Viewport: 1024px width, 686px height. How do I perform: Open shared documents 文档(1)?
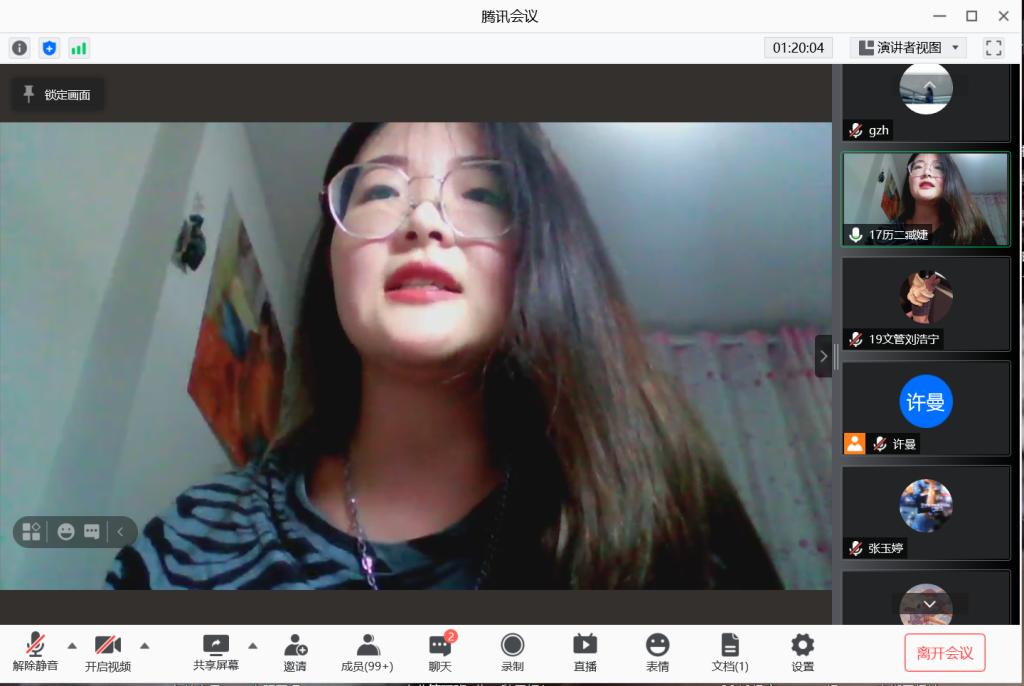tap(730, 652)
